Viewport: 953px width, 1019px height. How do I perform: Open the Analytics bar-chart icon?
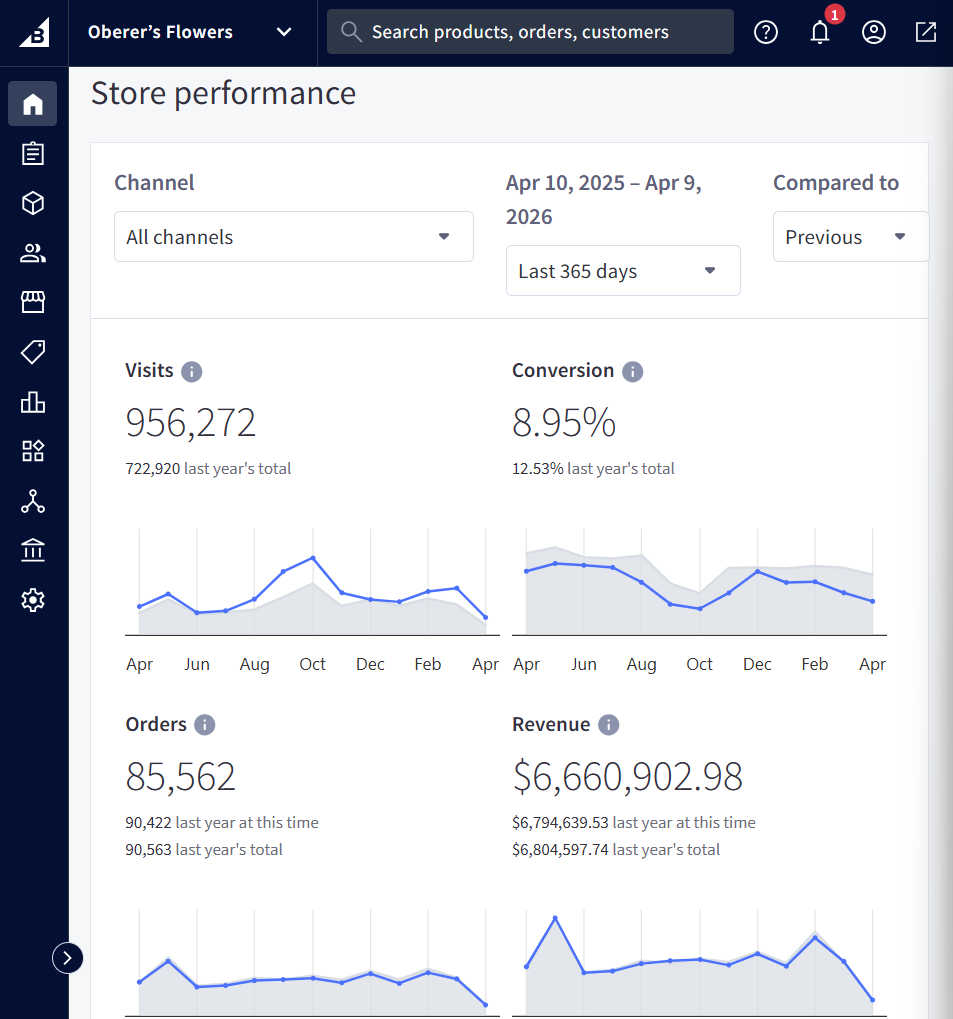(32, 402)
